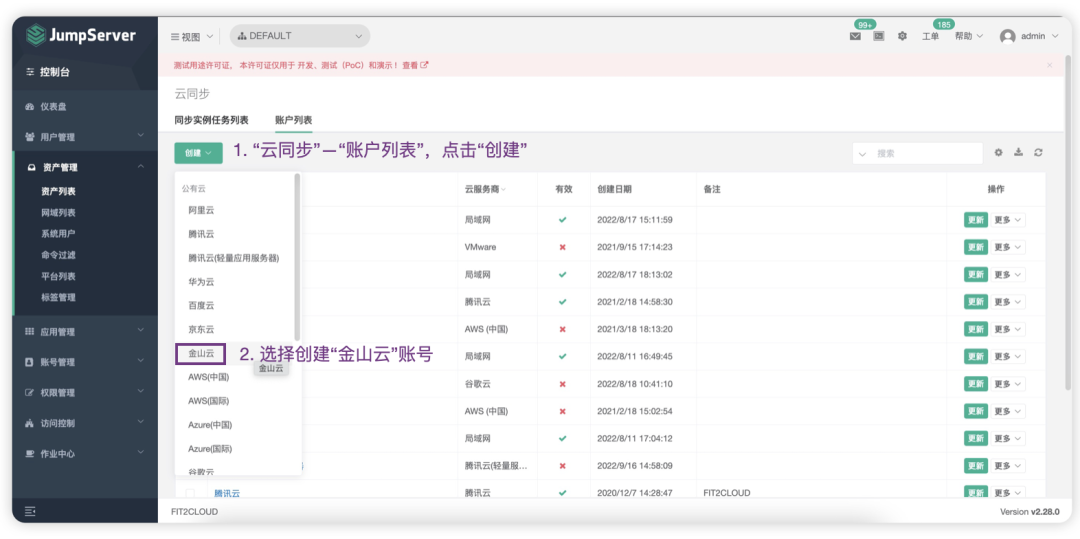Collapse sidebar using bottom menu icon

pos(30,511)
